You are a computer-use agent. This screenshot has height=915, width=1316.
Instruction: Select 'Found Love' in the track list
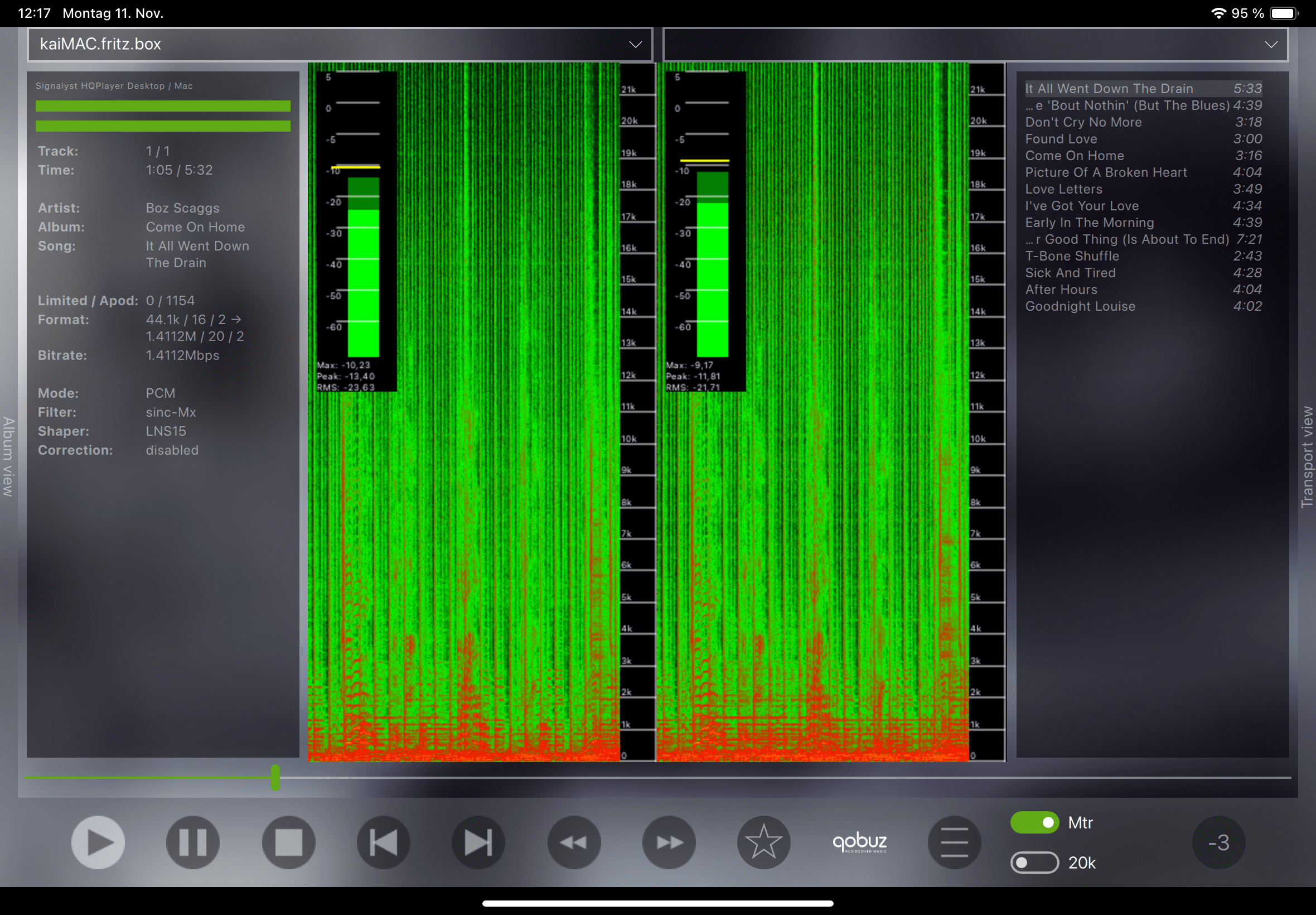(x=1144, y=139)
